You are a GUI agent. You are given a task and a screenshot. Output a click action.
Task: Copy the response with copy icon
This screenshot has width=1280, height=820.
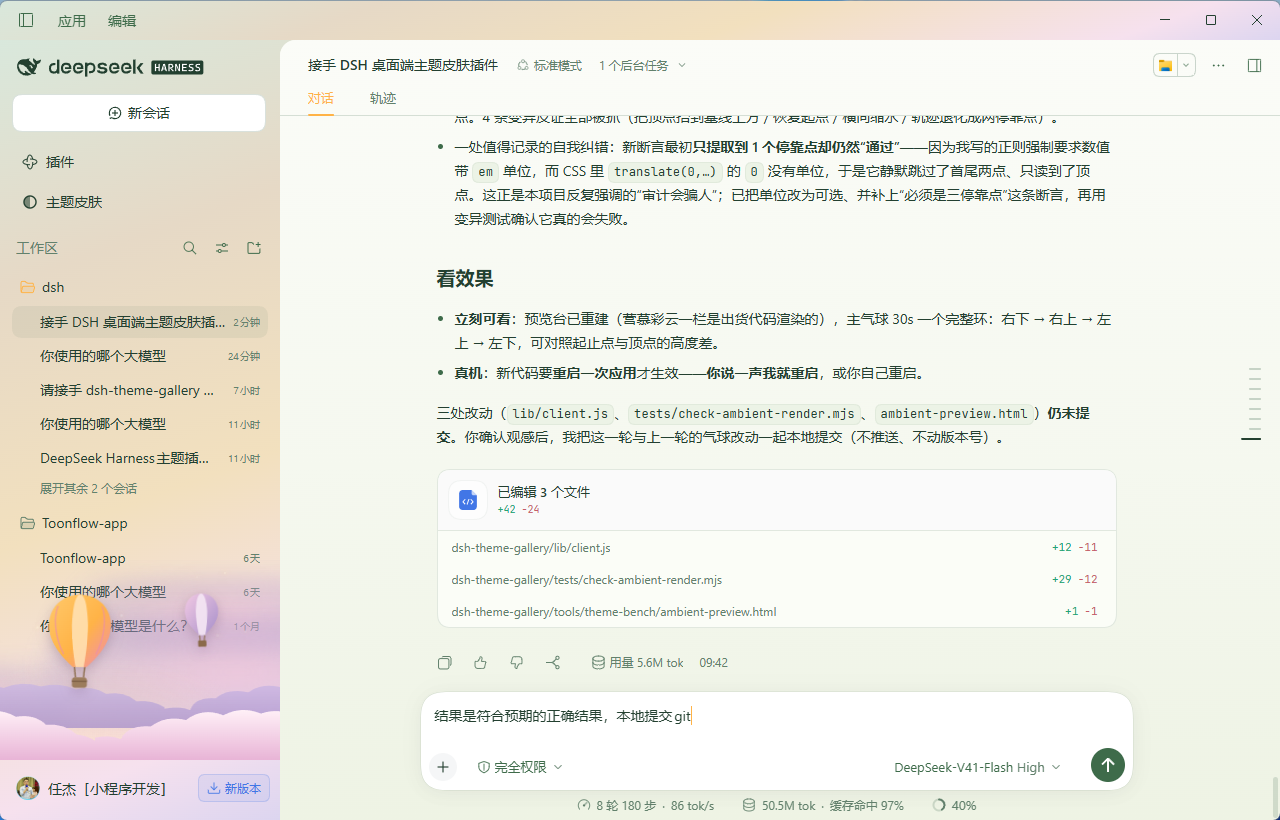click(445, 662)
